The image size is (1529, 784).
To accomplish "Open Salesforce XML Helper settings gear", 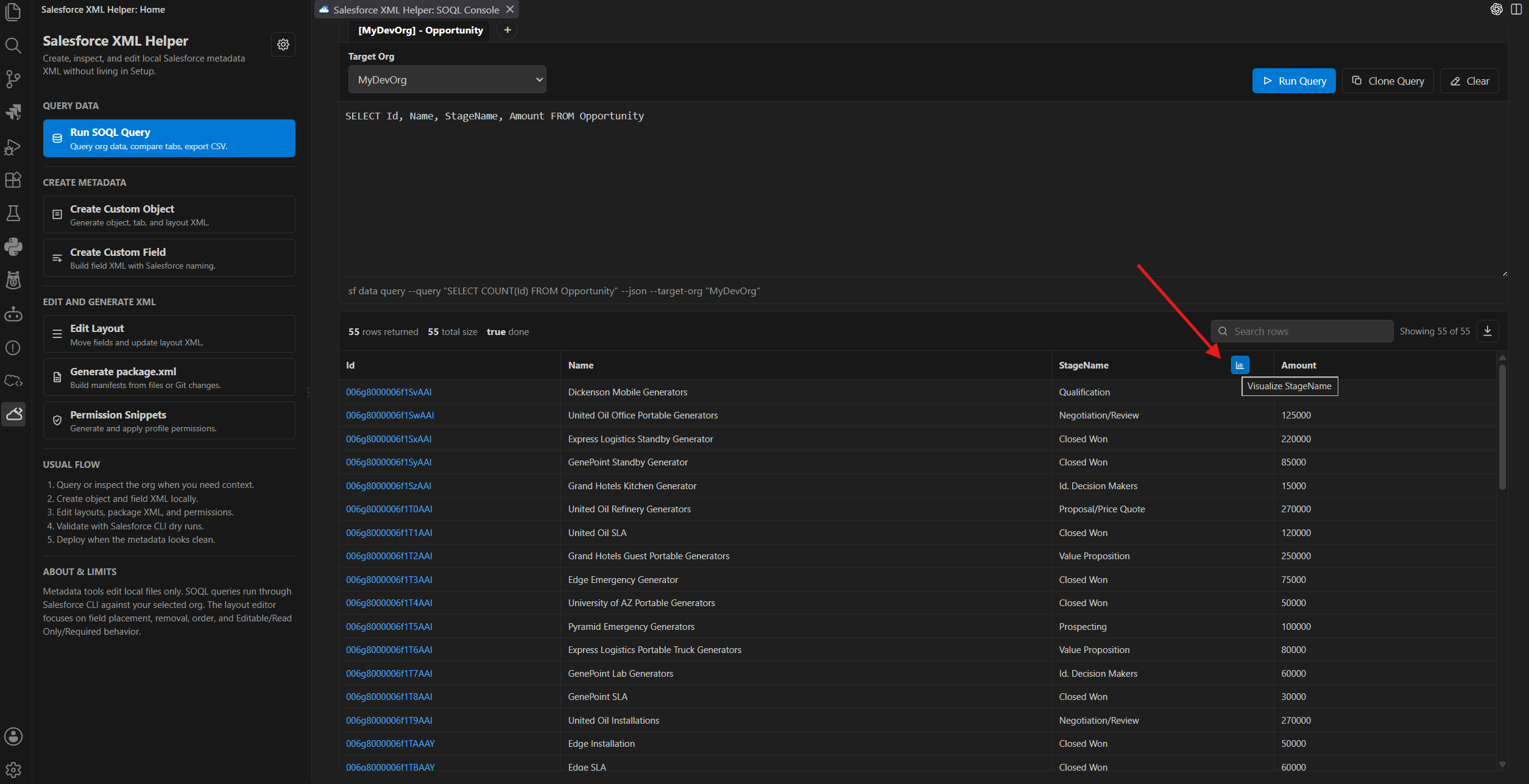I will (283, 44).
